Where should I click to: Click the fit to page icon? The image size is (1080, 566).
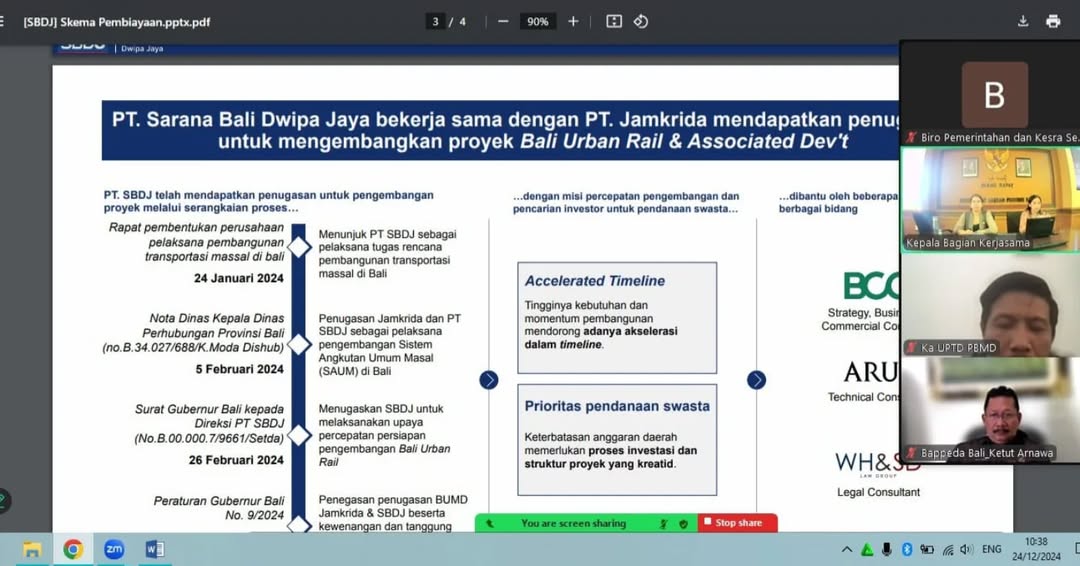click(614, 21)
